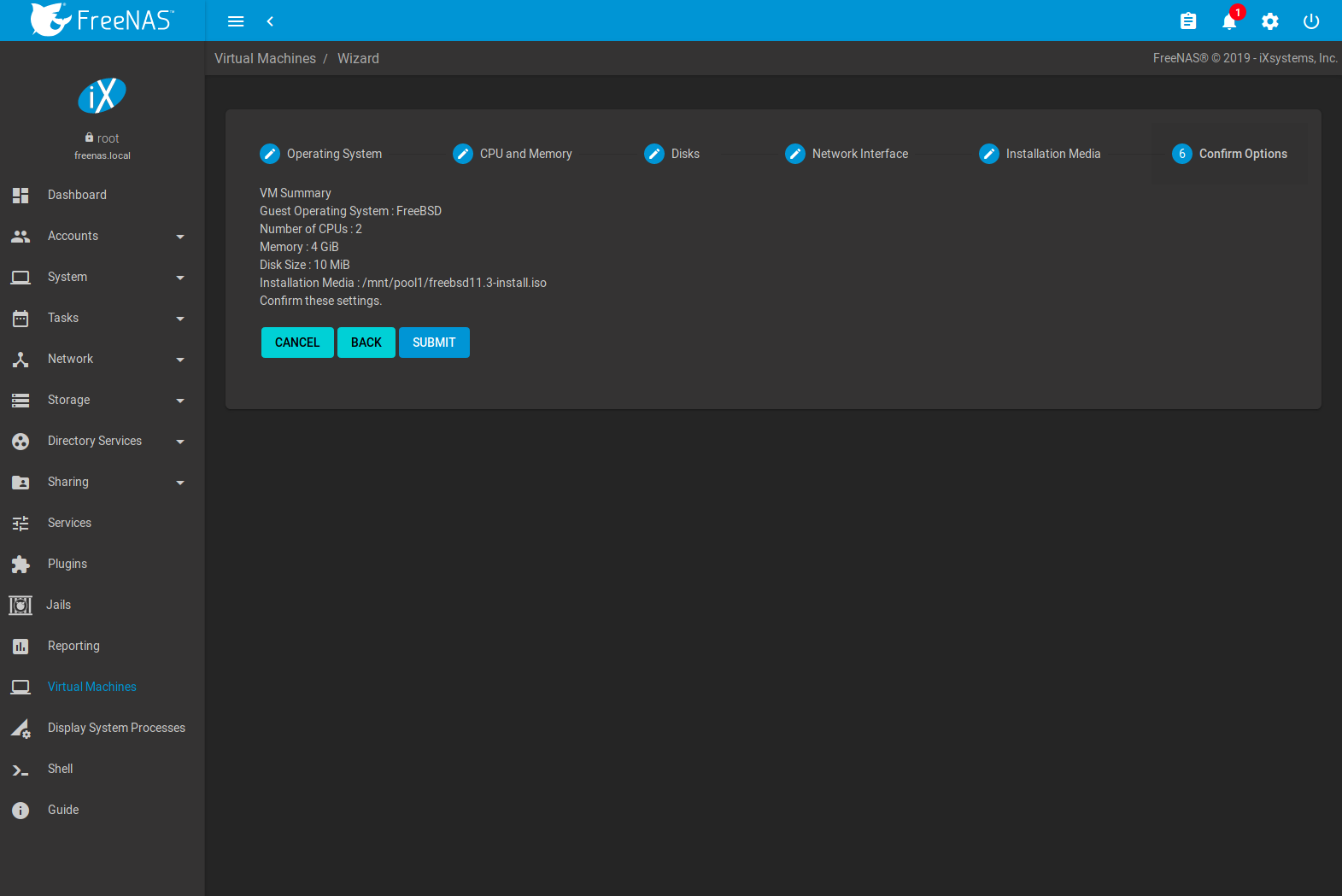Click the Virtual Machines laptop icon

pos(21,687)
